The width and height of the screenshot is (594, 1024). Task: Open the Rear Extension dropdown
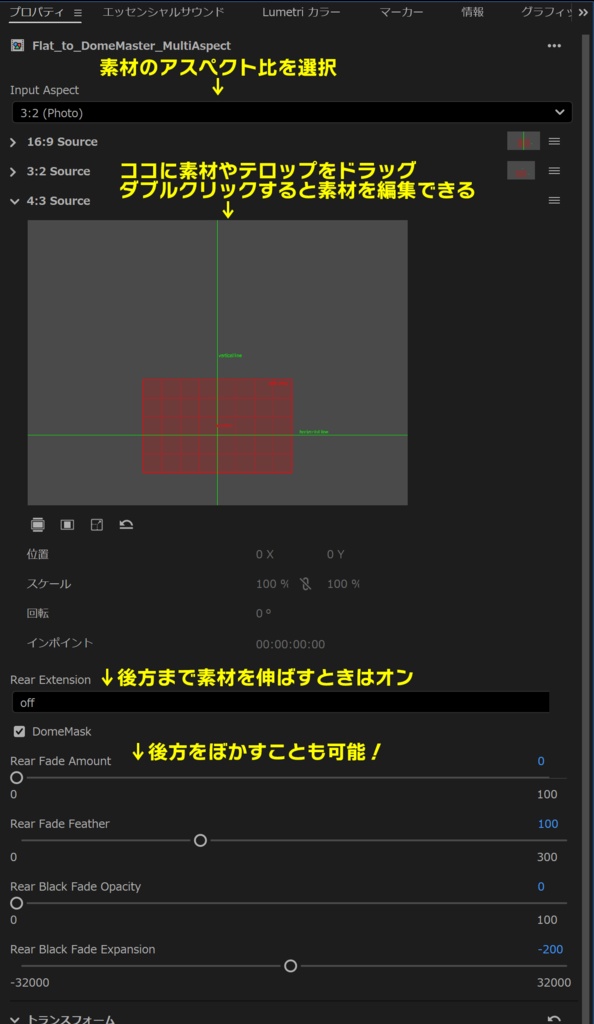(x=281, y=703)
